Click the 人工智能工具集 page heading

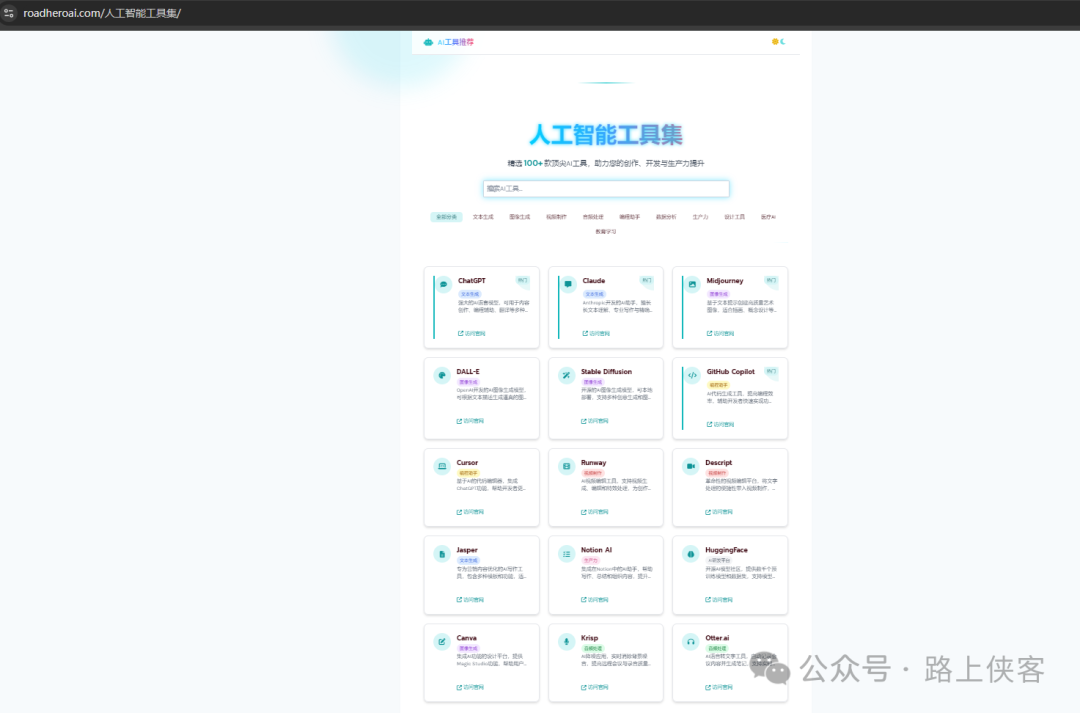tap(606, 135)
